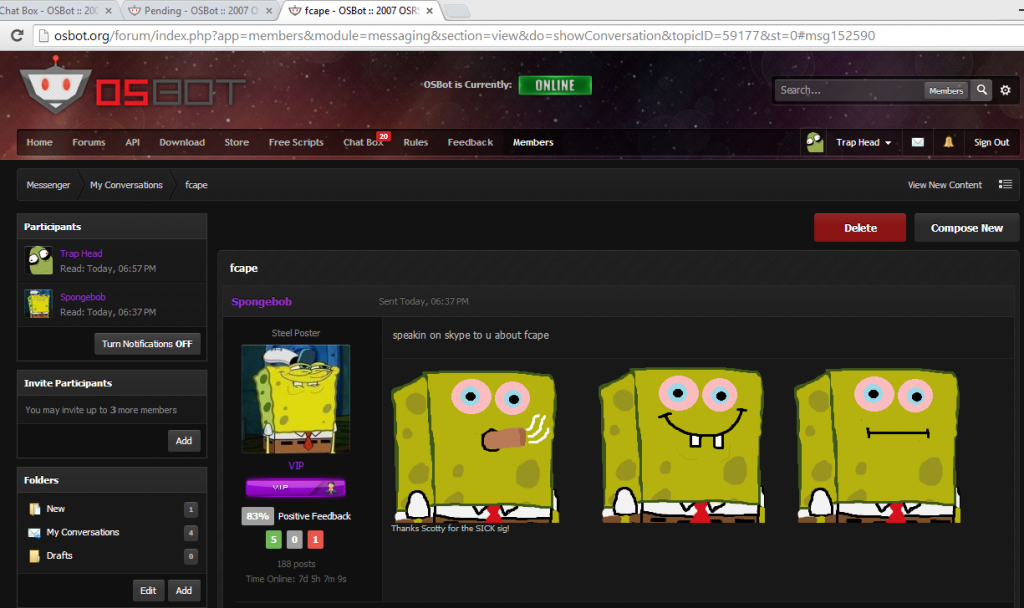
Task: Click into the Search text field
Action: tap(848, 90)
